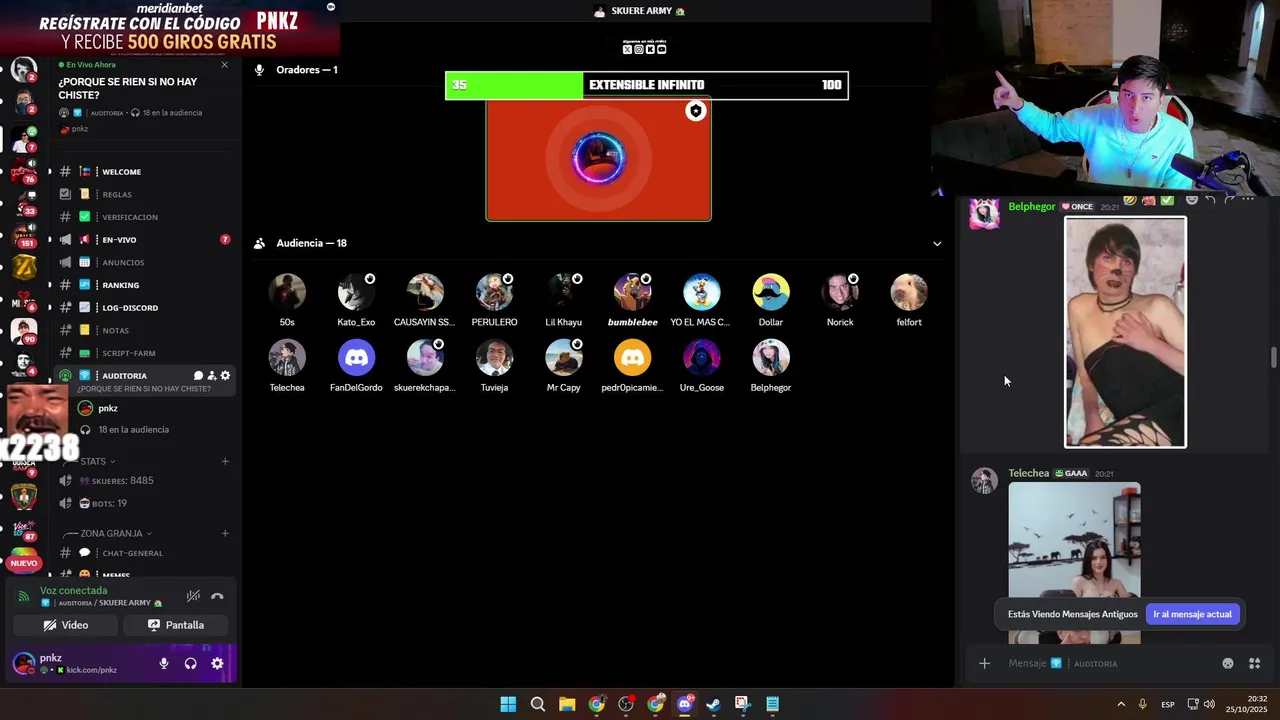
Task: Open AUDITORIA channel settings gear
Action: [x=225, y=376]
